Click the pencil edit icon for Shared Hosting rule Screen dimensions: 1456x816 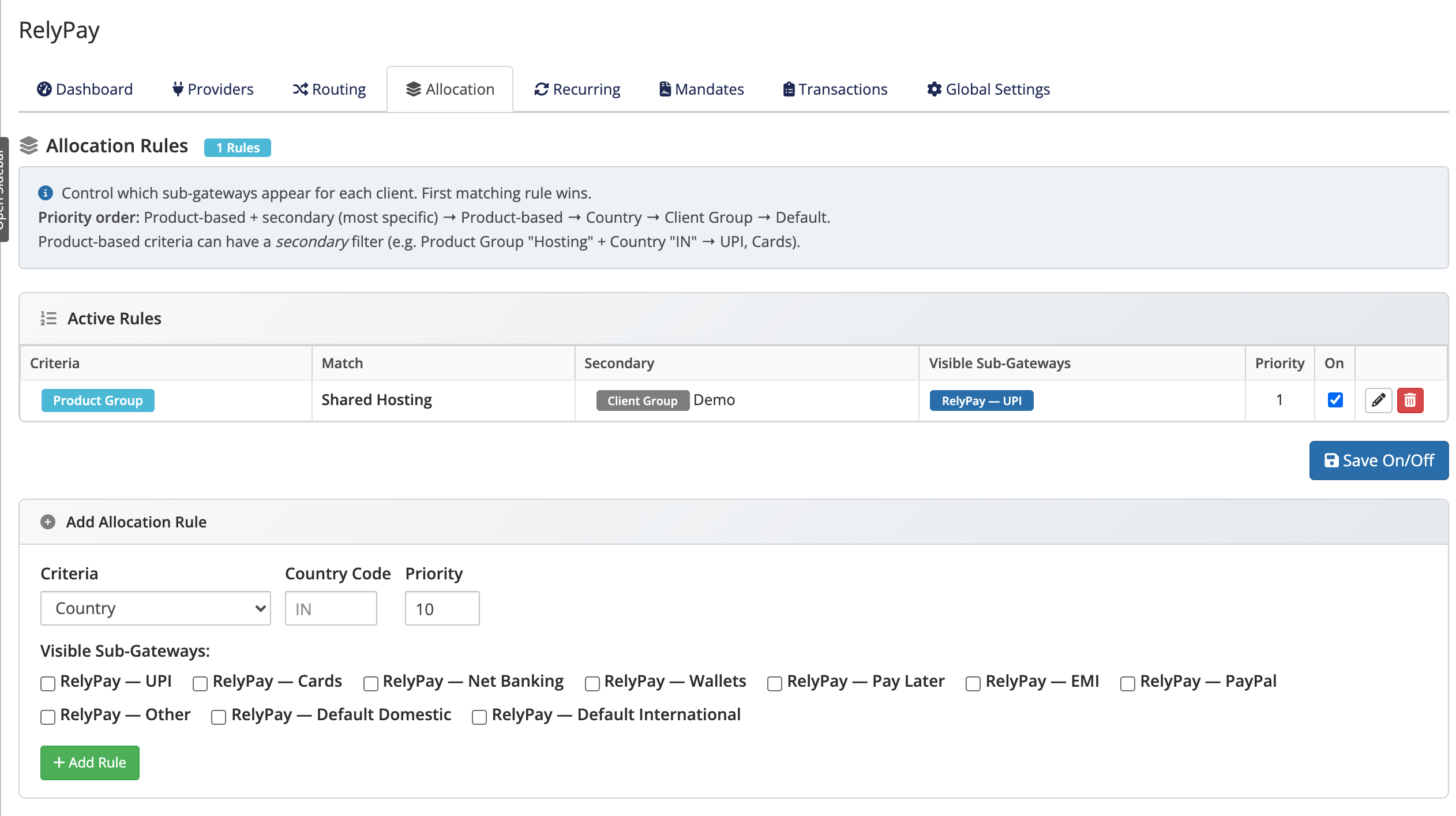pos(1379,400)
